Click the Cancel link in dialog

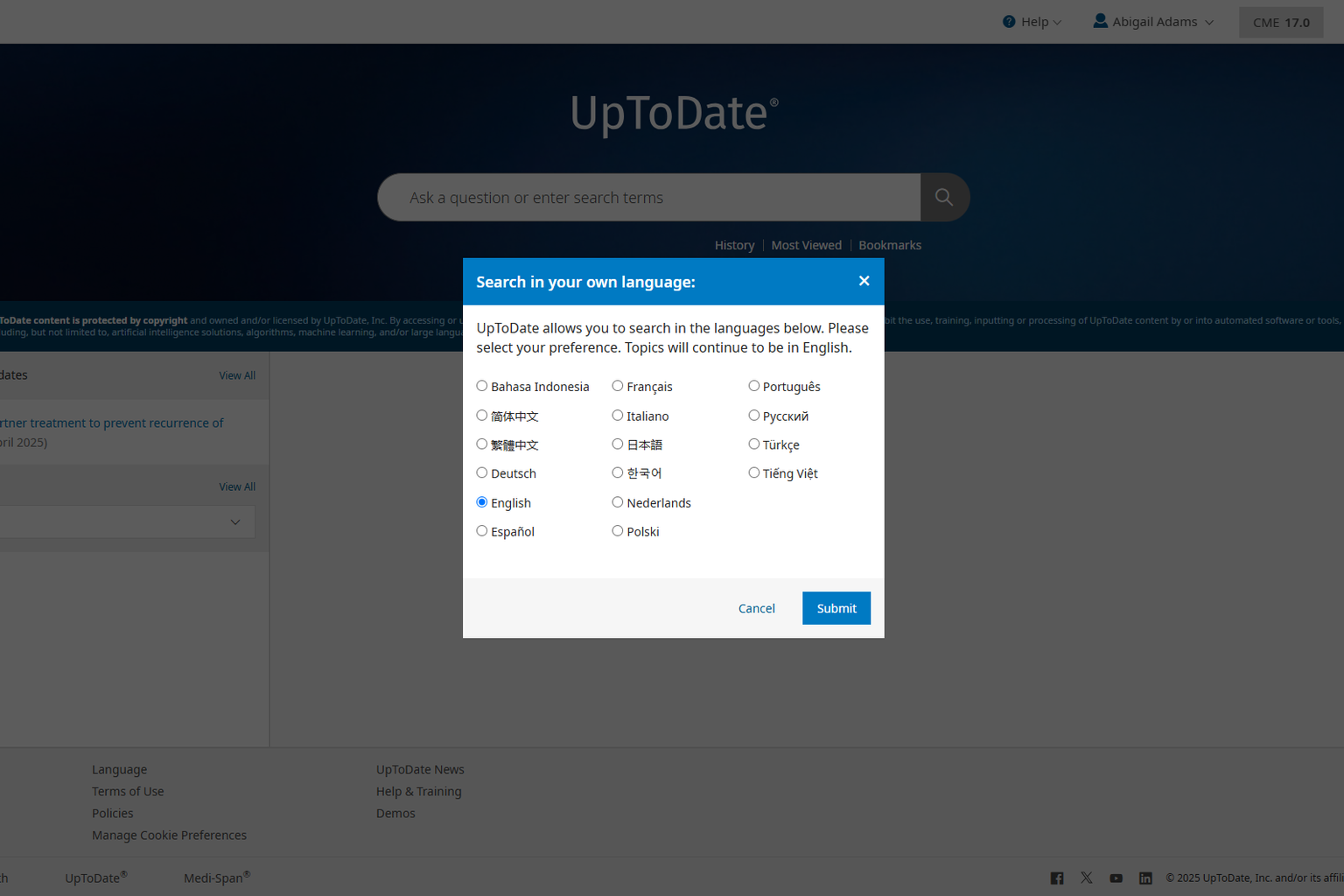pos(756,608)
